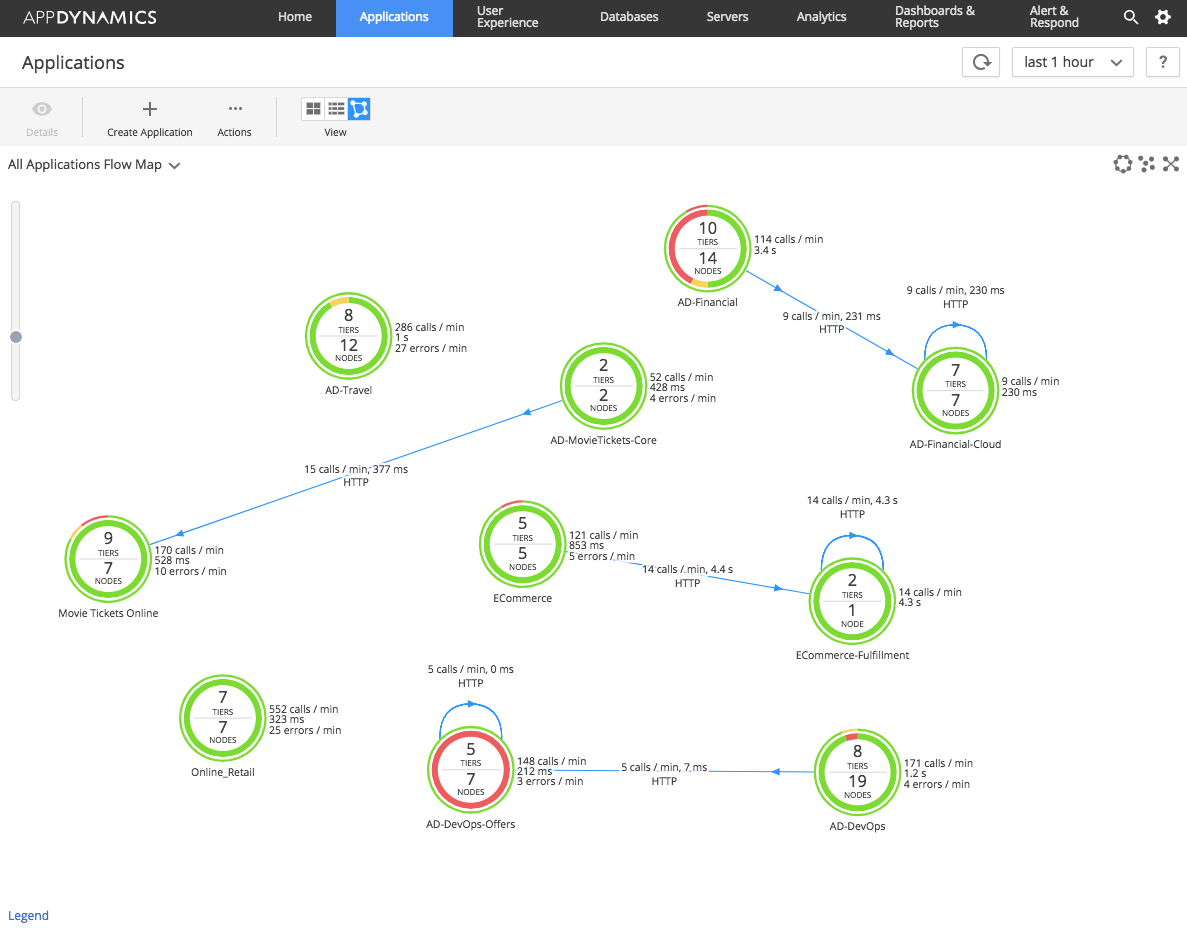
Task: Click the fit-to-screen expand icon
Action: point(1171,163)
